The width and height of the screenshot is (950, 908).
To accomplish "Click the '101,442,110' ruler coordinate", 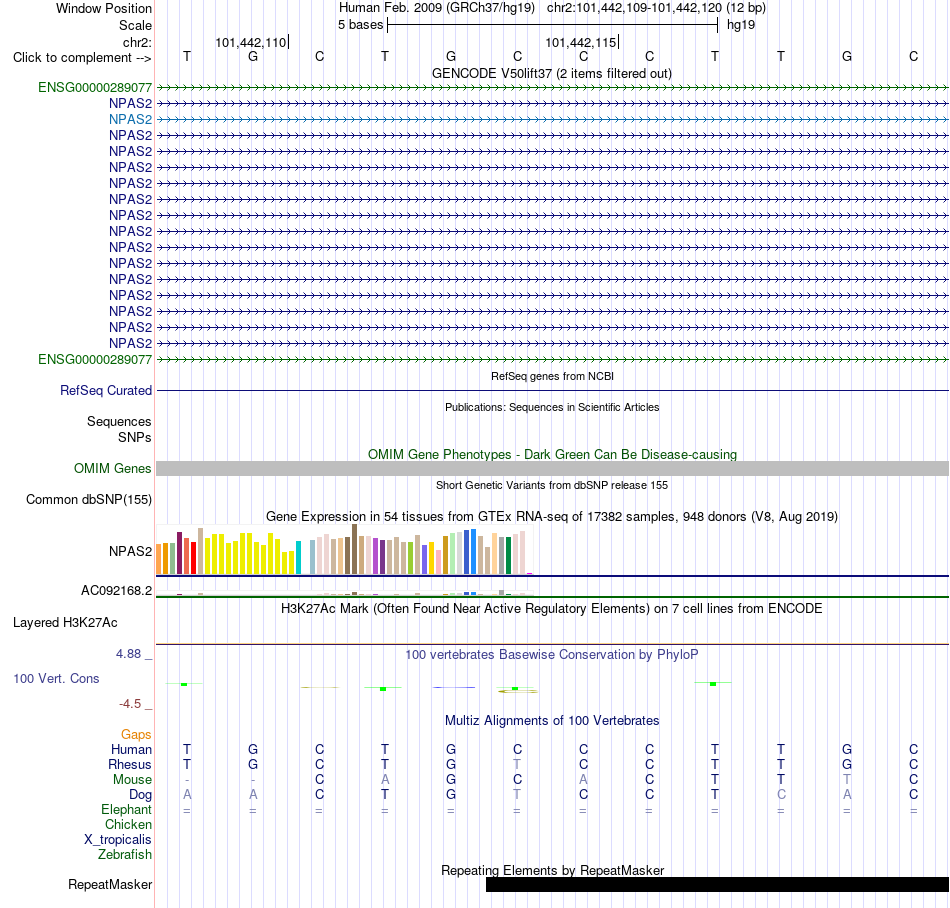I will click(x=251, y=42).
